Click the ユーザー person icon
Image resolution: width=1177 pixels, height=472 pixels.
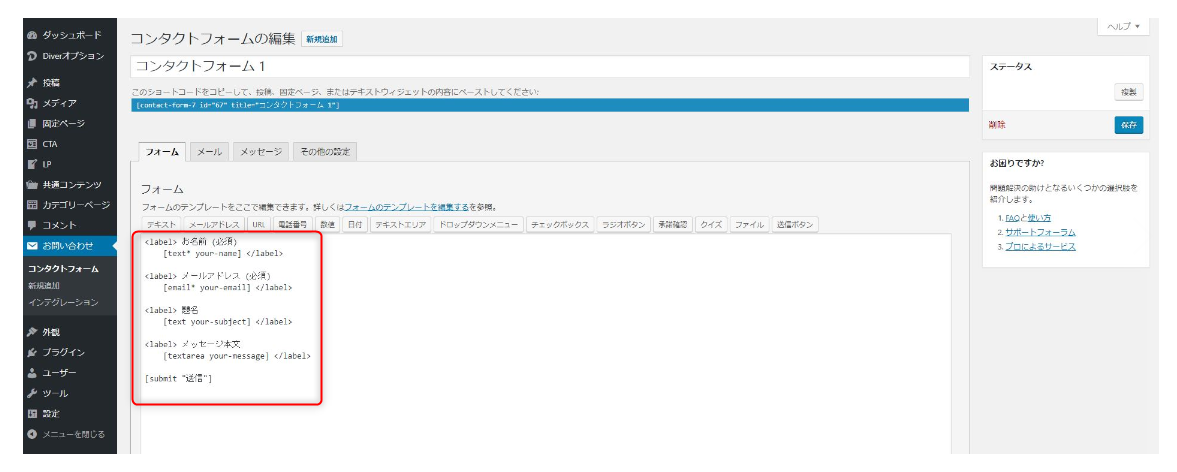(32, 372)
